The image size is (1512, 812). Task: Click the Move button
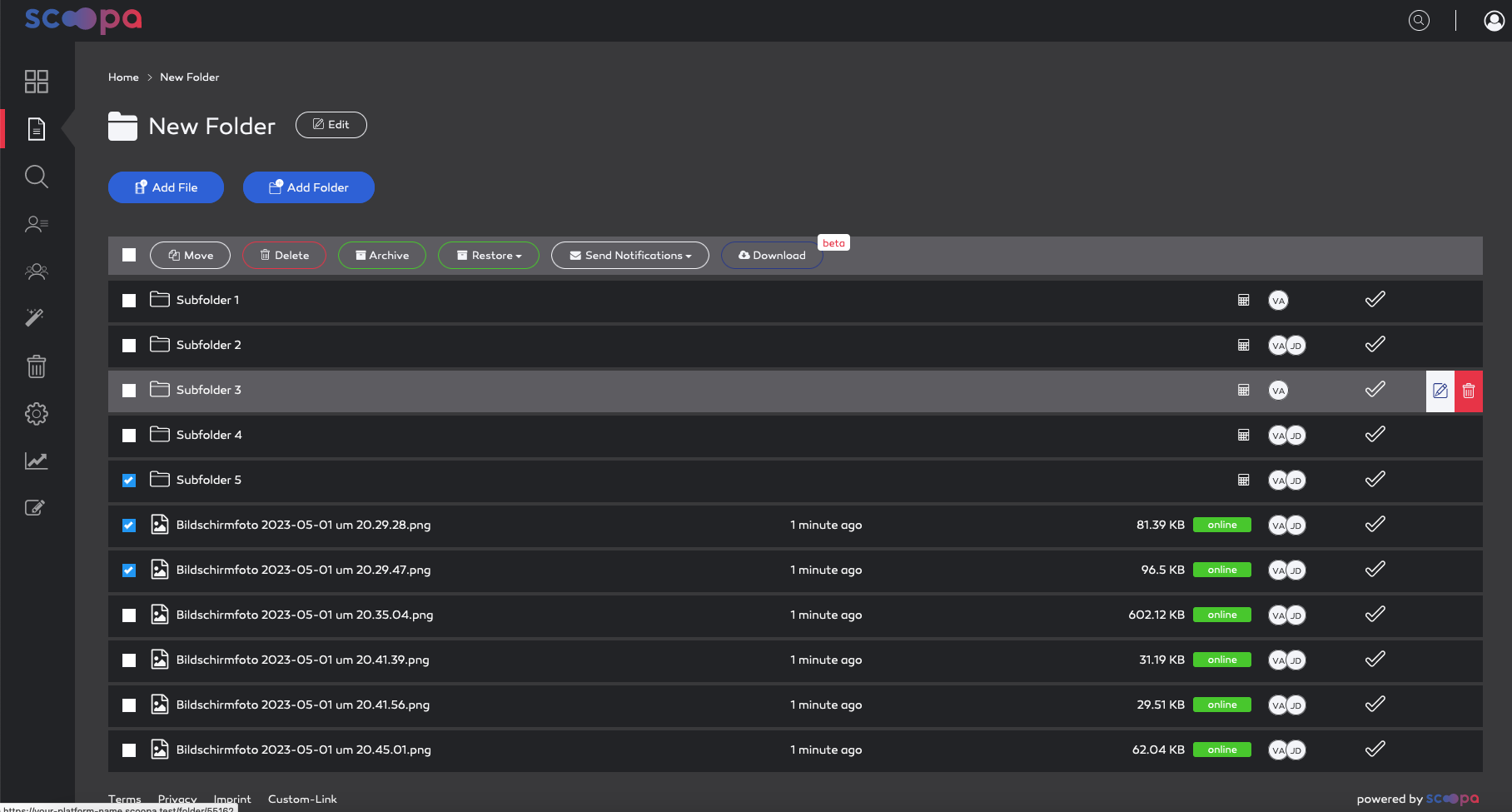tap(191, 256)
